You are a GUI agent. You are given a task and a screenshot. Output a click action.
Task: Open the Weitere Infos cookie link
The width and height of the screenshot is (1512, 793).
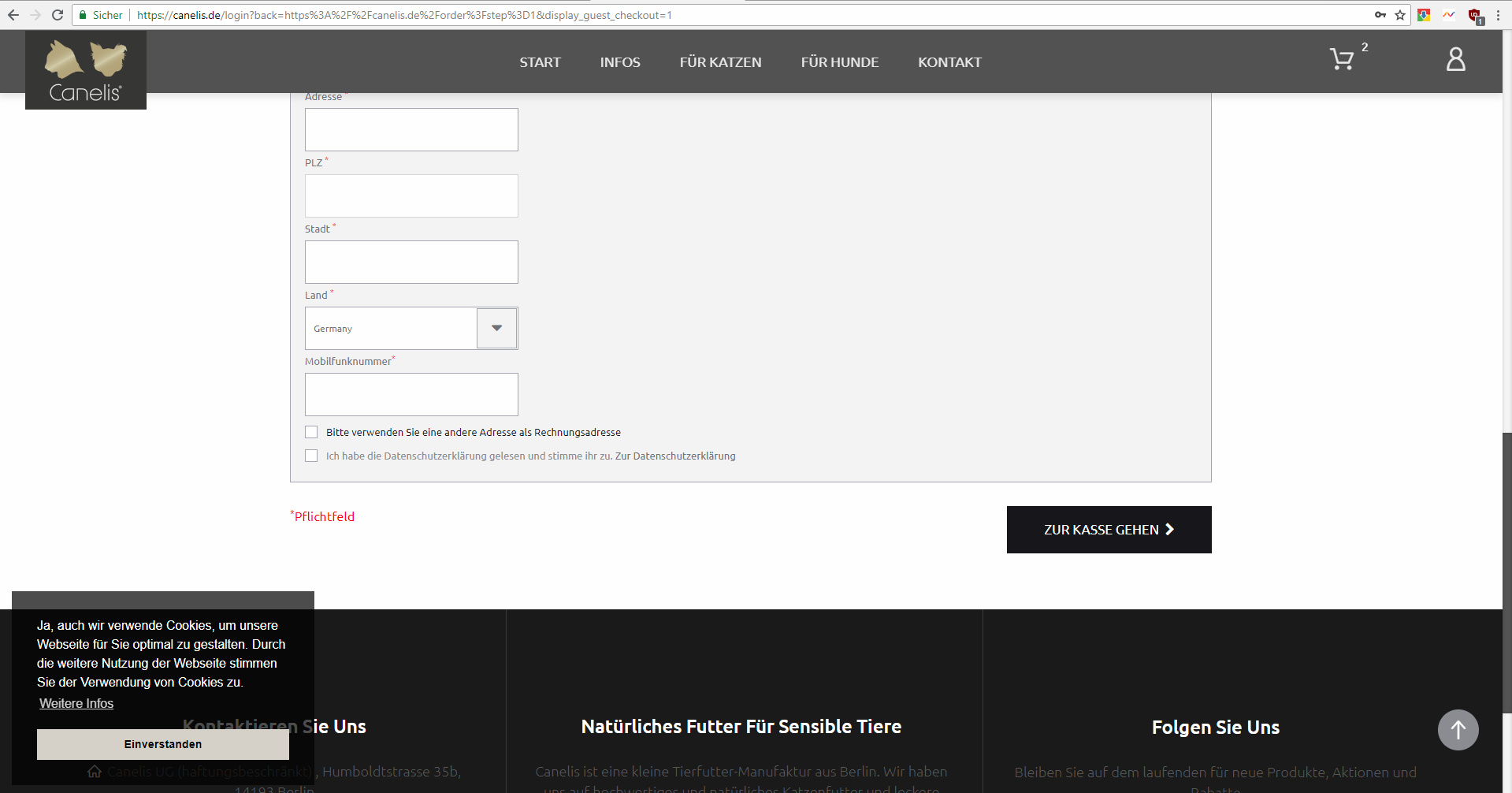coord(76,703)
